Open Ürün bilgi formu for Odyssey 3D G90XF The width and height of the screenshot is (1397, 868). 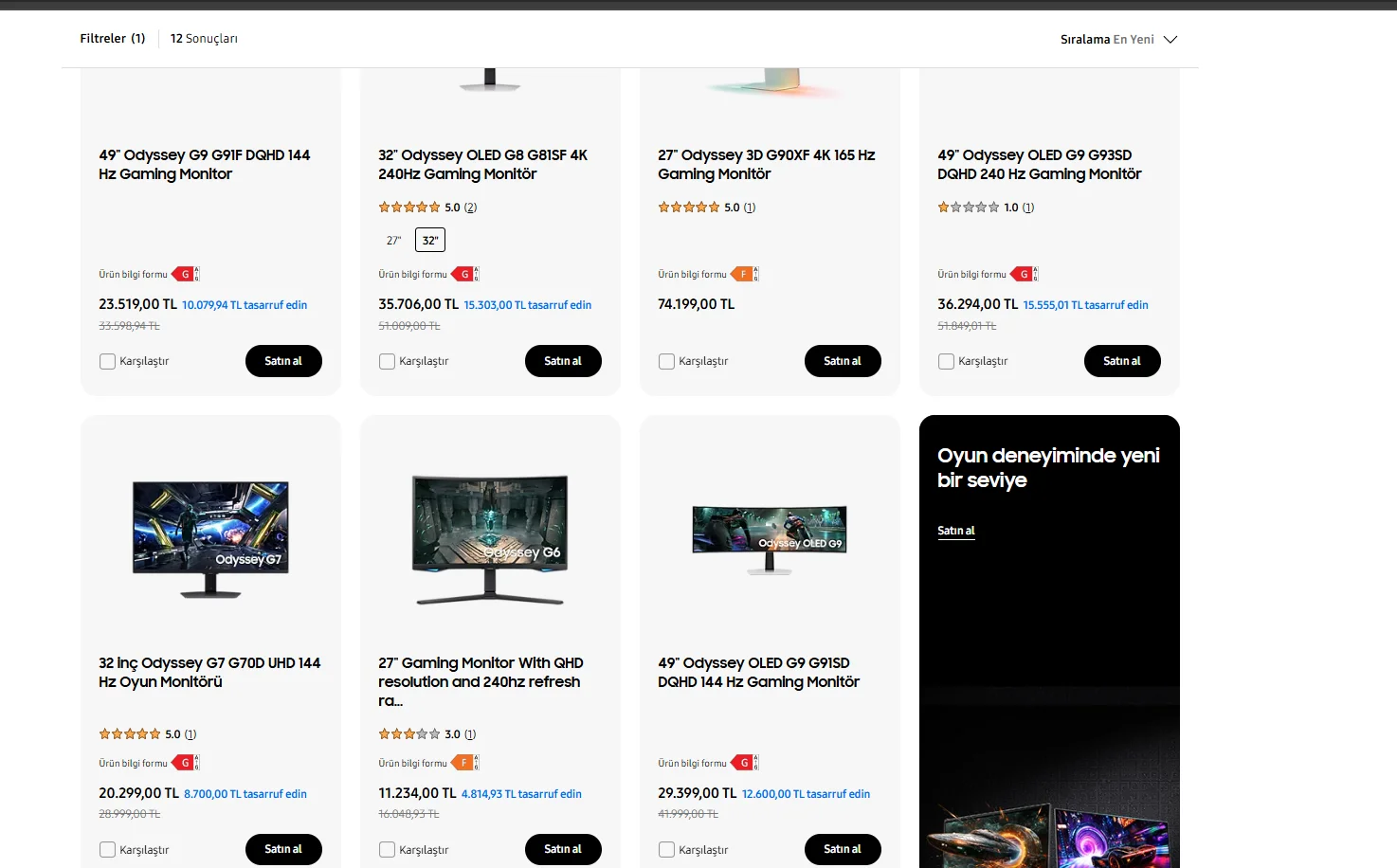(692, 275)
